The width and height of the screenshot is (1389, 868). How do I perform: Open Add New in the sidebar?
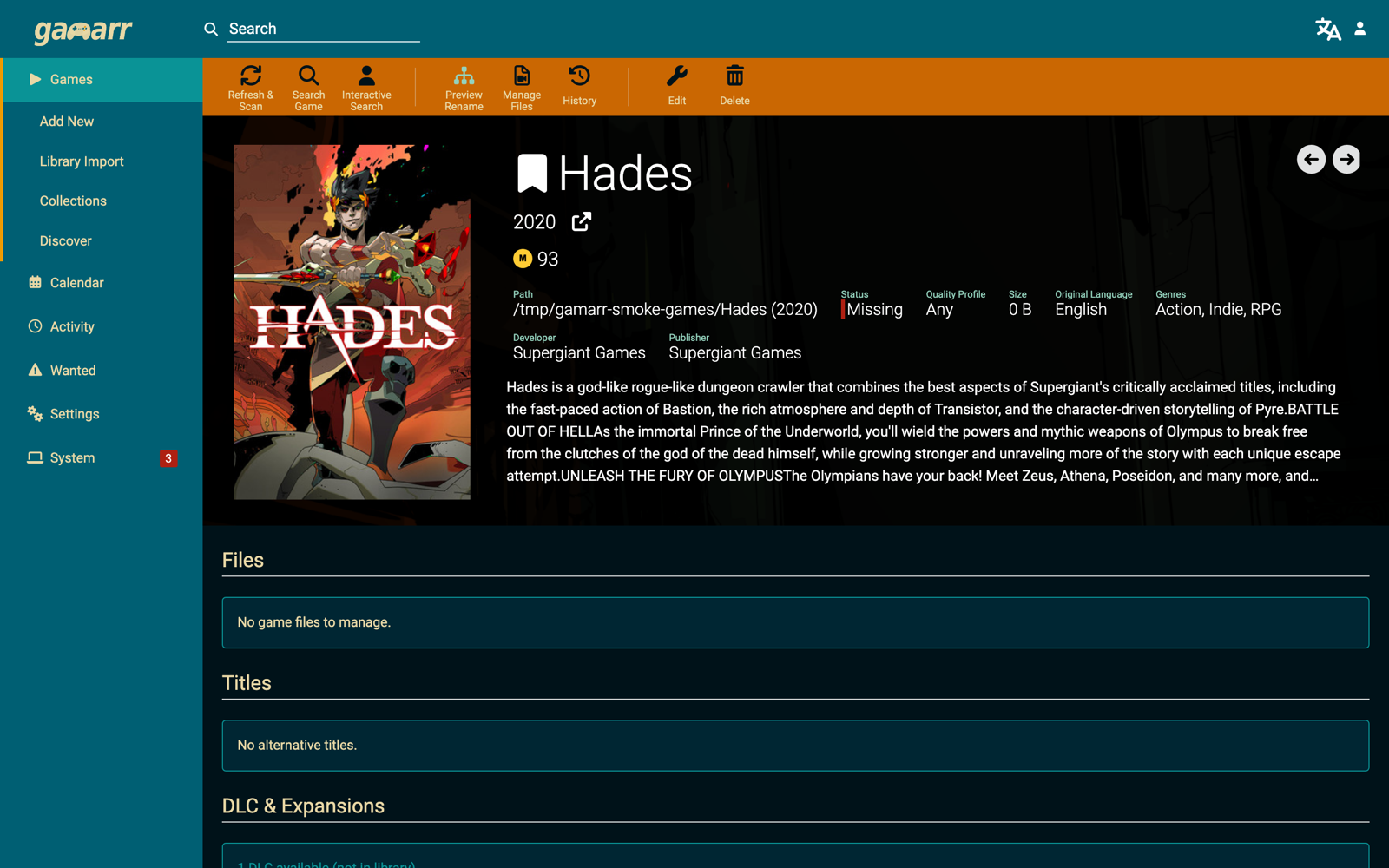(103, 122)
